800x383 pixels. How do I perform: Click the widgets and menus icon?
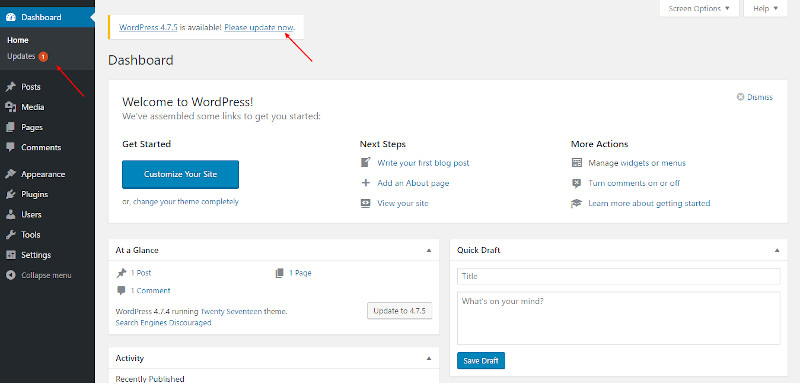coord(577,163)
